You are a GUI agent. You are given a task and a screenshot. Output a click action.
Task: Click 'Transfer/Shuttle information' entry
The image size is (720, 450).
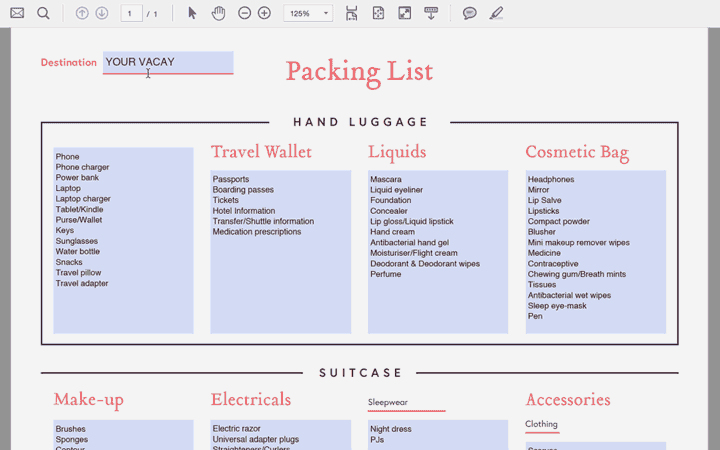tap(263, 221)
